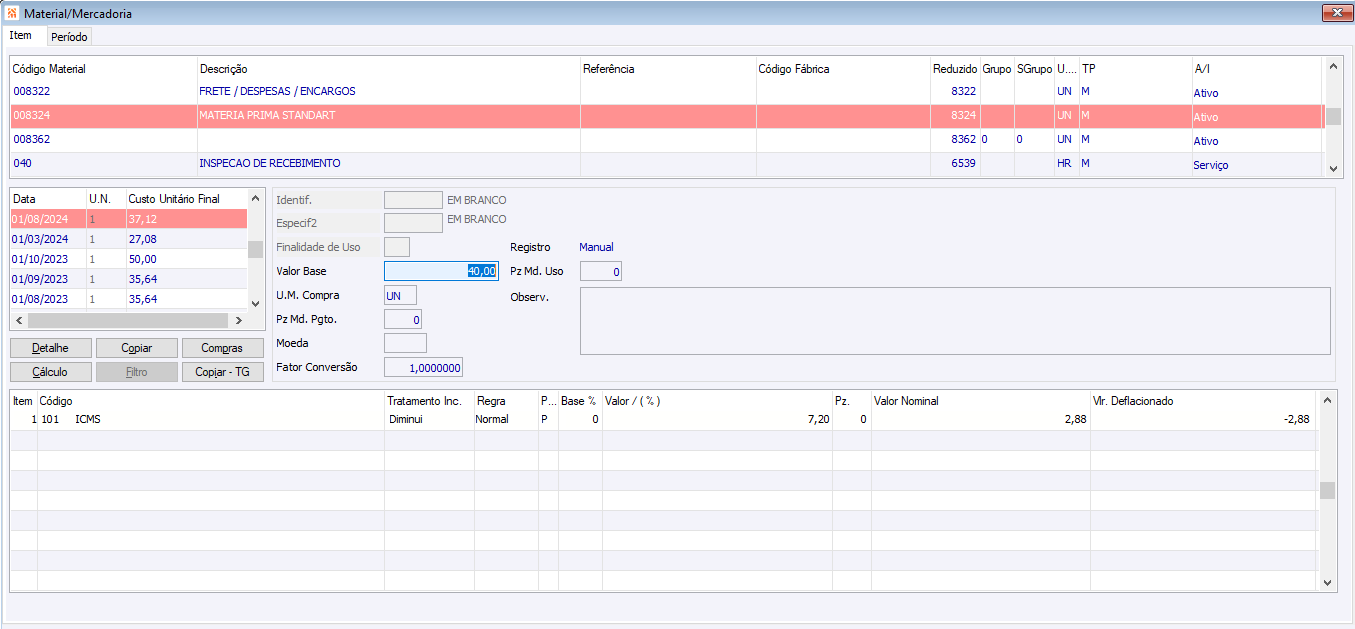Click the Compras button
Image resolution: width=1355 pixels, height=629 pixels.
click(x=222, y=348)
